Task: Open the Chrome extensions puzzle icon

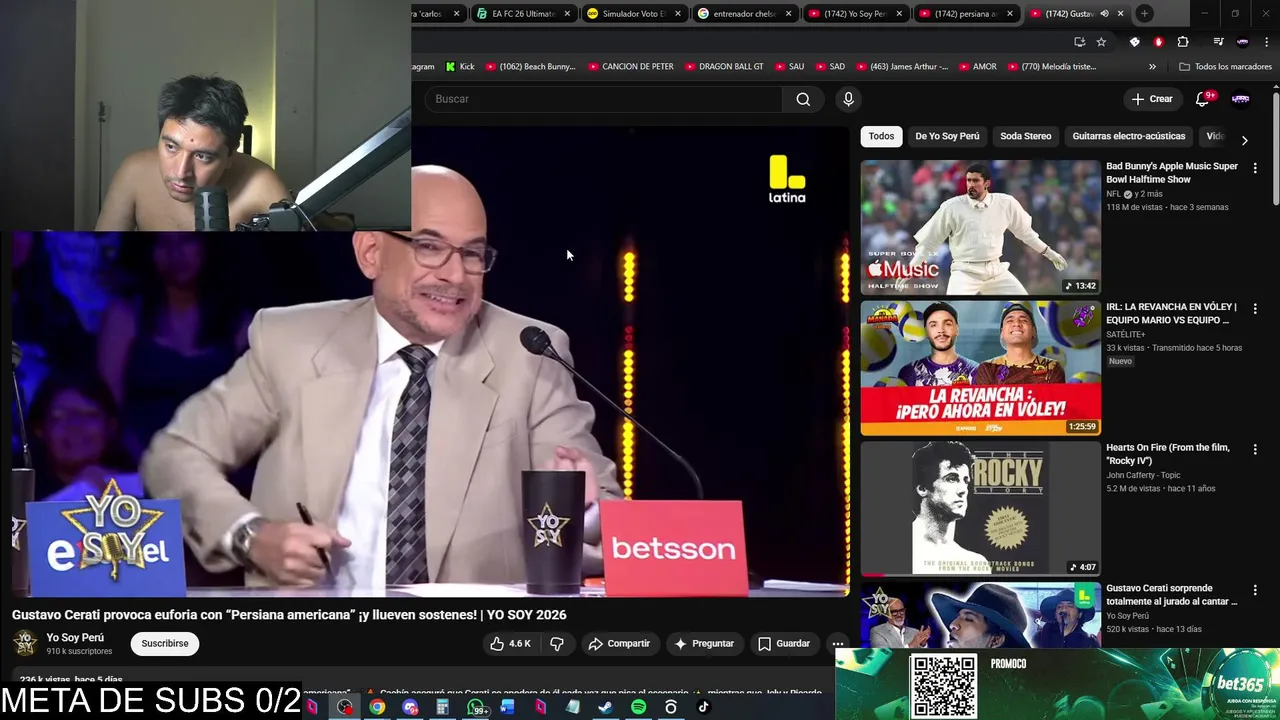Action: coord(1183,42)
